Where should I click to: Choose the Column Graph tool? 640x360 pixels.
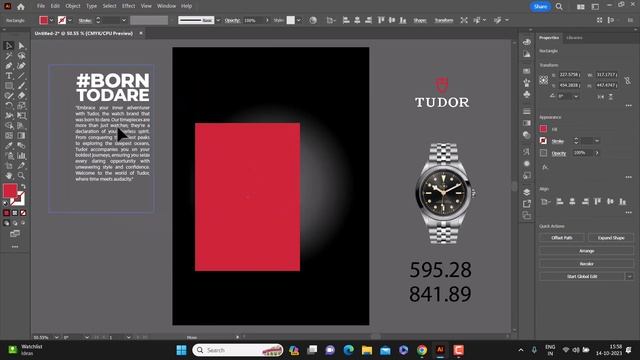click(x=21, y=156)
